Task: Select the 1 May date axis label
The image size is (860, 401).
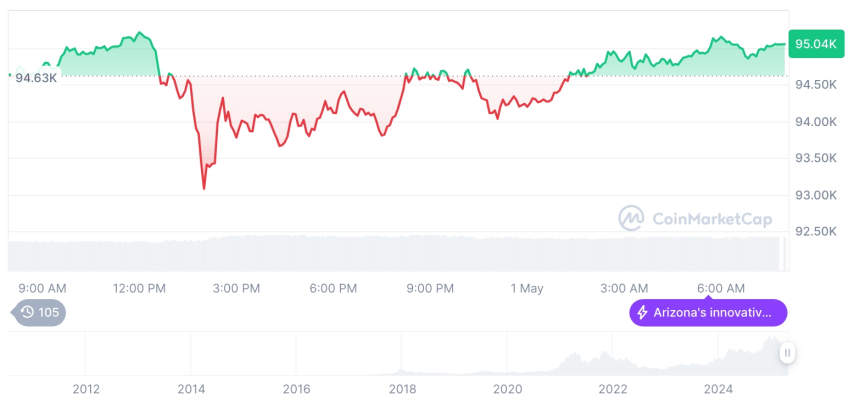Action: click(526, 288)
